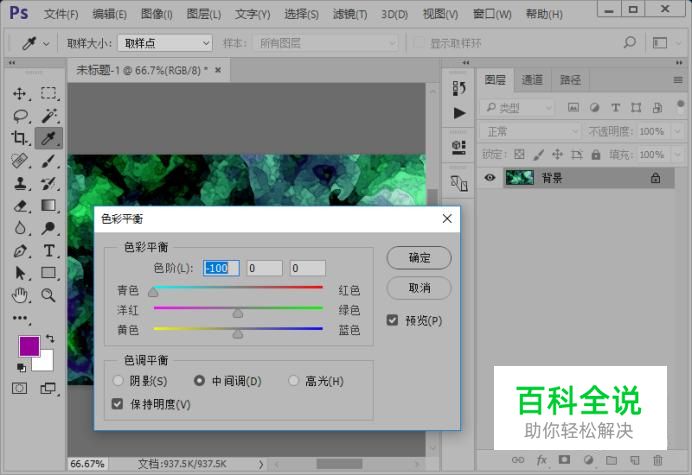Toggle the 显示取样环 checkbox

(x=419, y=43)
